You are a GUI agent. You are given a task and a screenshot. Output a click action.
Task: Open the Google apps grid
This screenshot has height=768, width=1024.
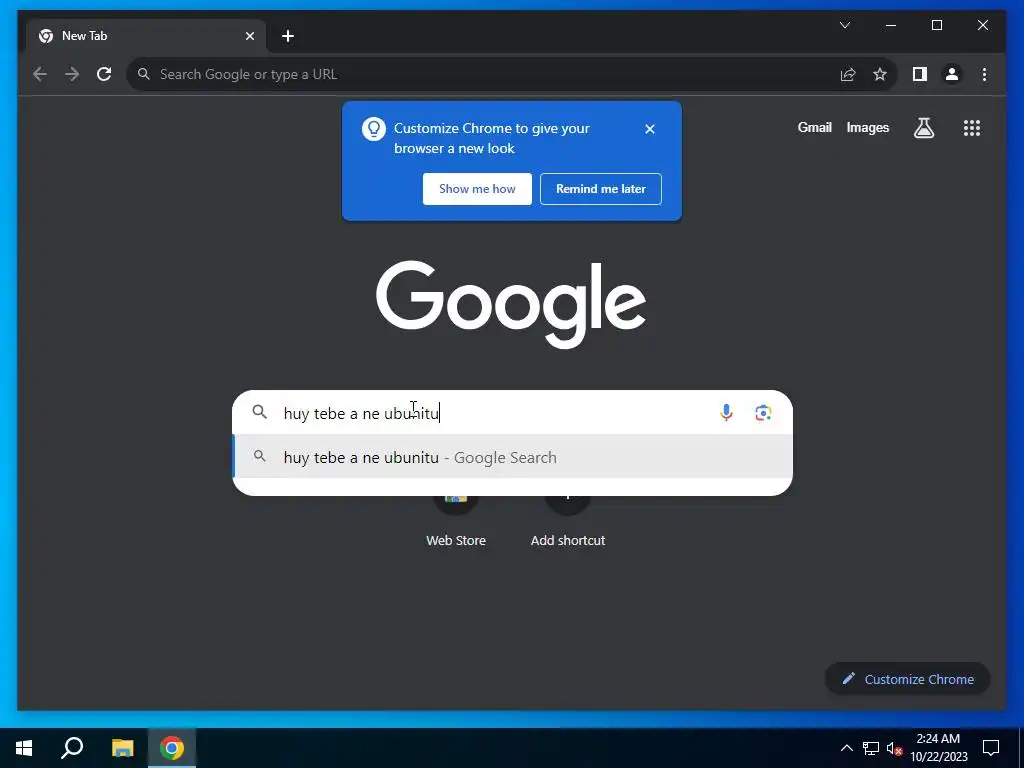coord(972,128)
